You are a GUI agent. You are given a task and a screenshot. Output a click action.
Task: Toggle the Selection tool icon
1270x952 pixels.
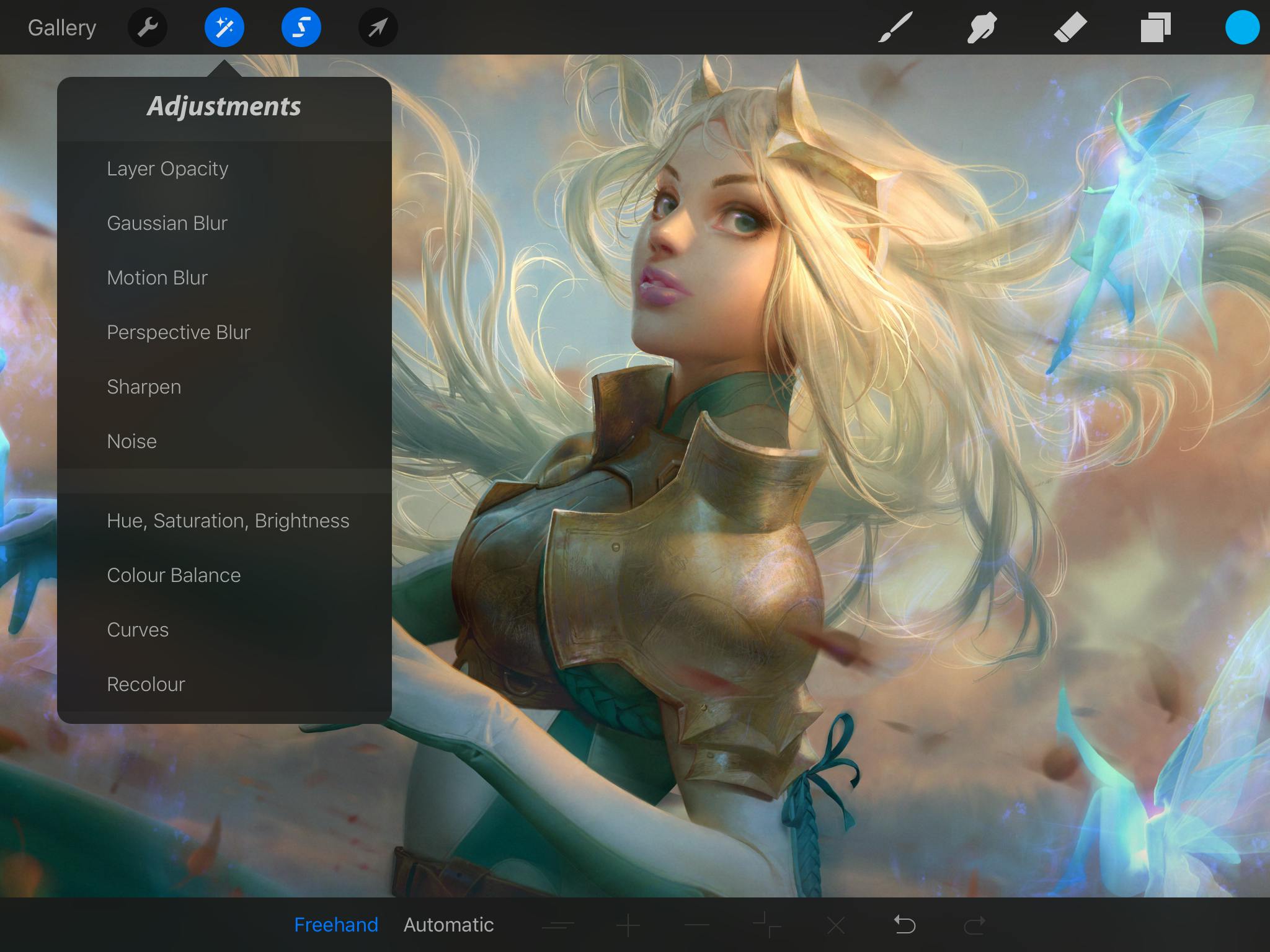pos(301,27)
